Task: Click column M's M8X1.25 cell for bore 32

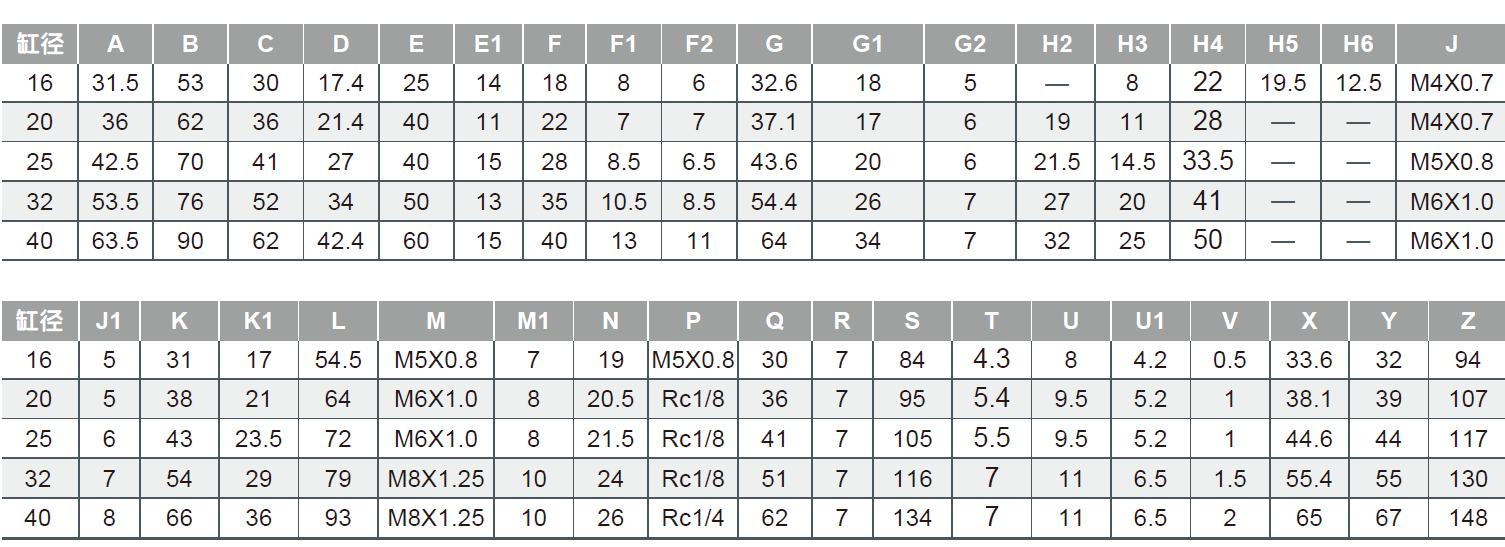Action: click(436, 479)
